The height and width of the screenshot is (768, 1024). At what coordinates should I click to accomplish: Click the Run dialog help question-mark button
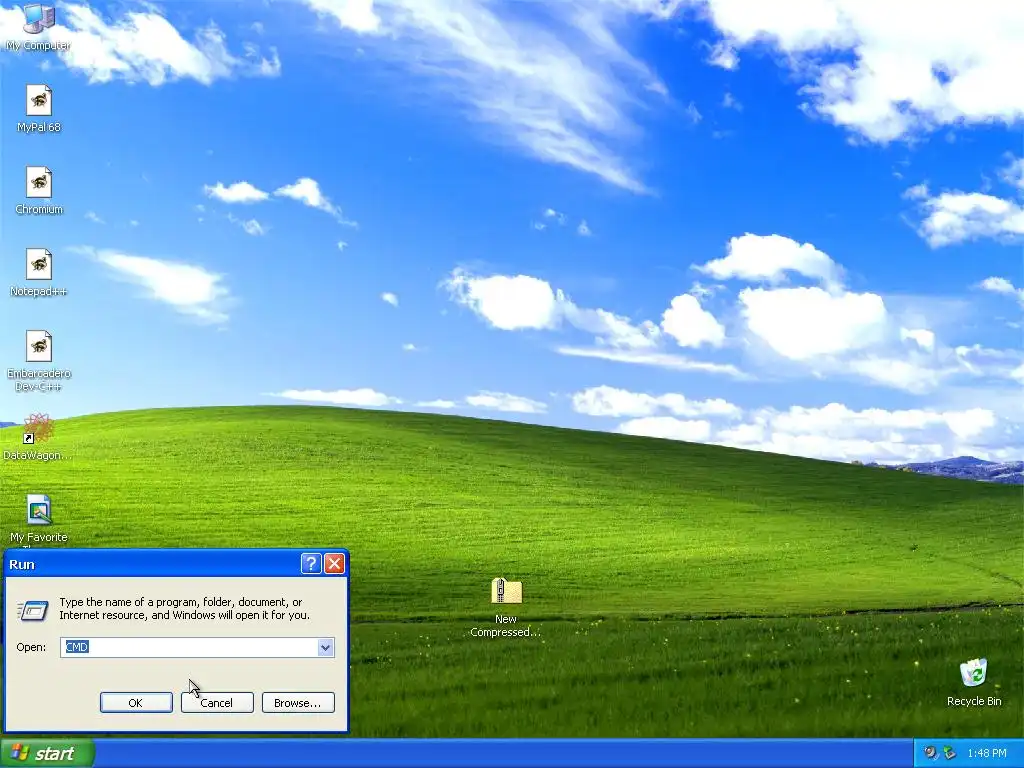point(311,564)
